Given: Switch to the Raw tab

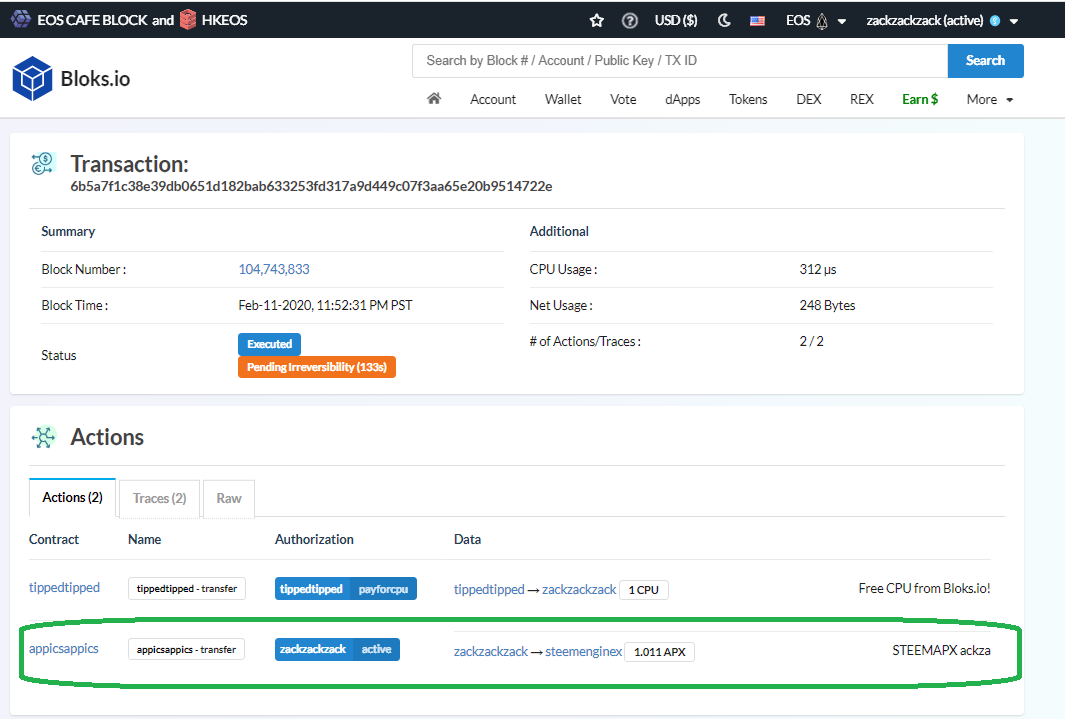Looking at the screenshot, I should click(229, 498).
